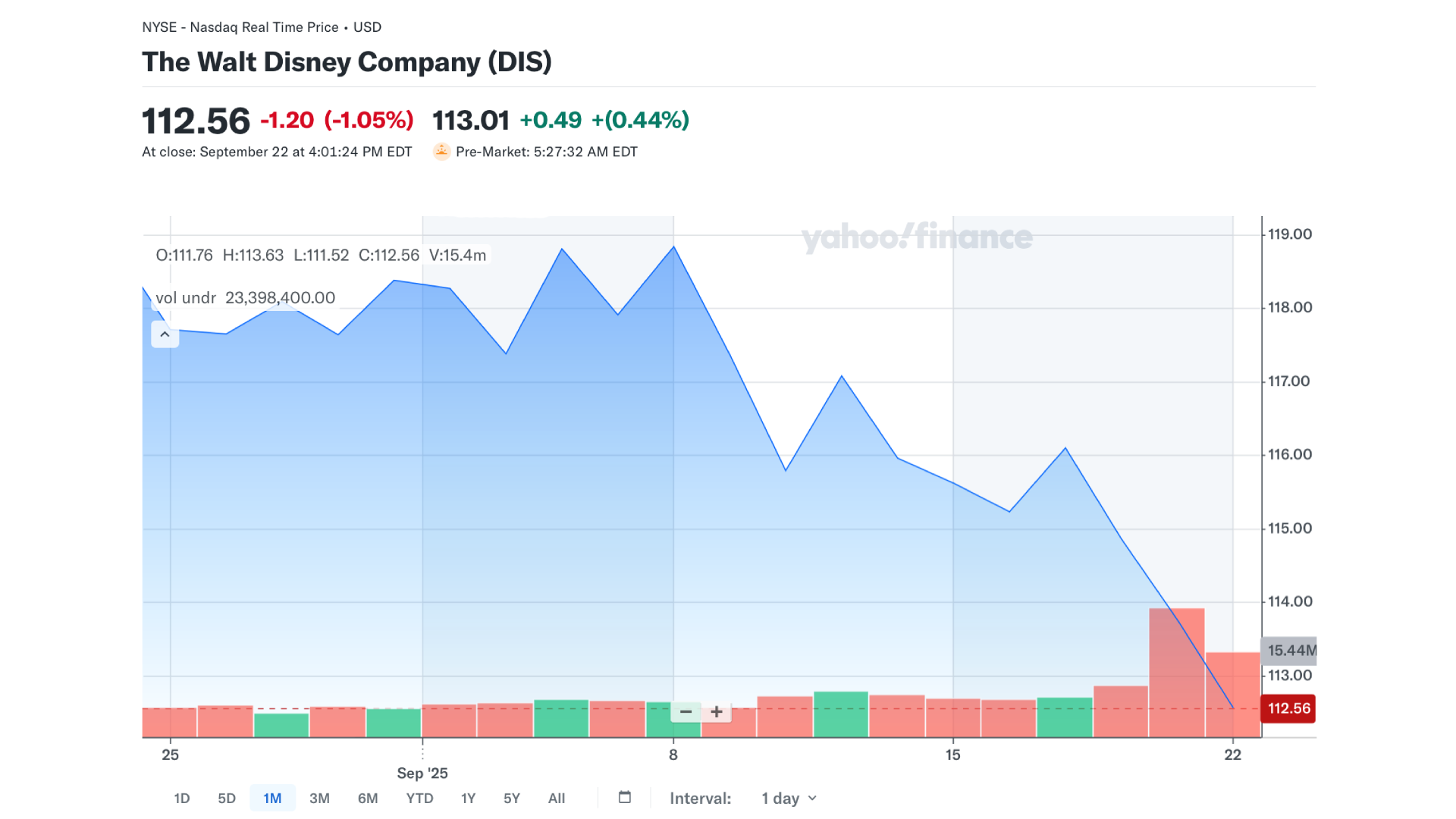
Task: Click the Pre-Market 5:27:32 AM EDT text
Action: [x=547, y=152]
